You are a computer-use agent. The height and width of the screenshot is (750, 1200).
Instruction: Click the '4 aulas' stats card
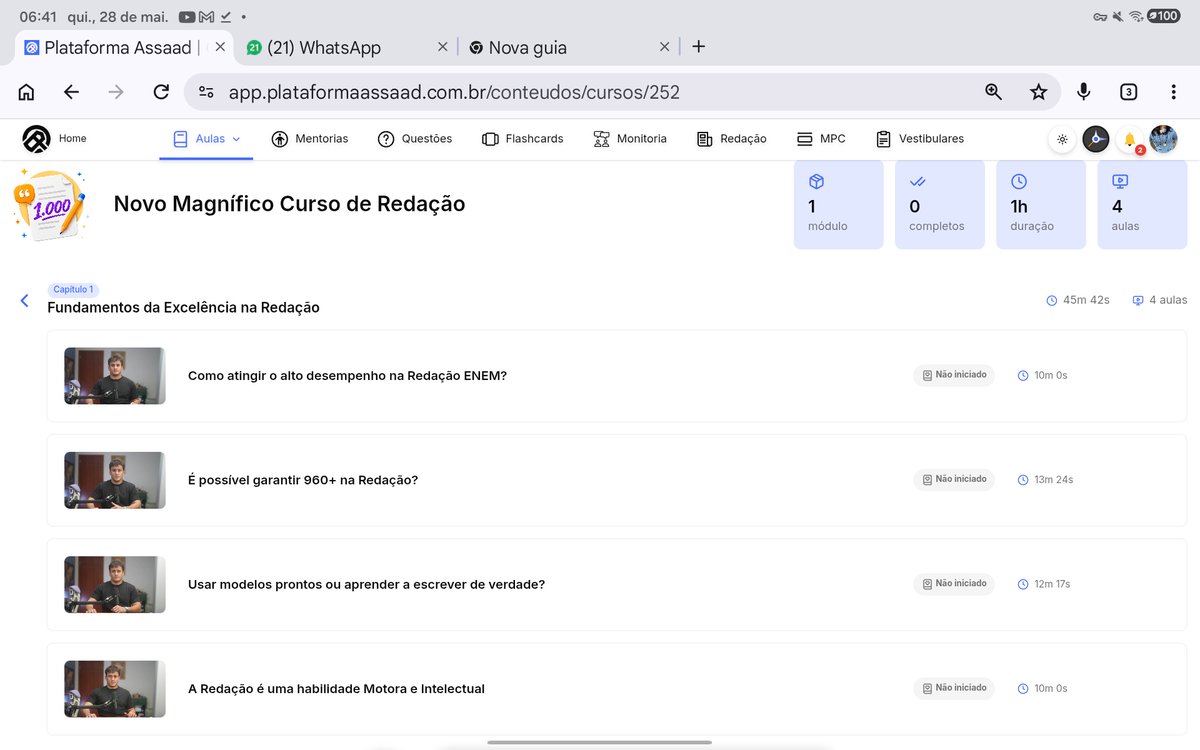pos(1142,204)
